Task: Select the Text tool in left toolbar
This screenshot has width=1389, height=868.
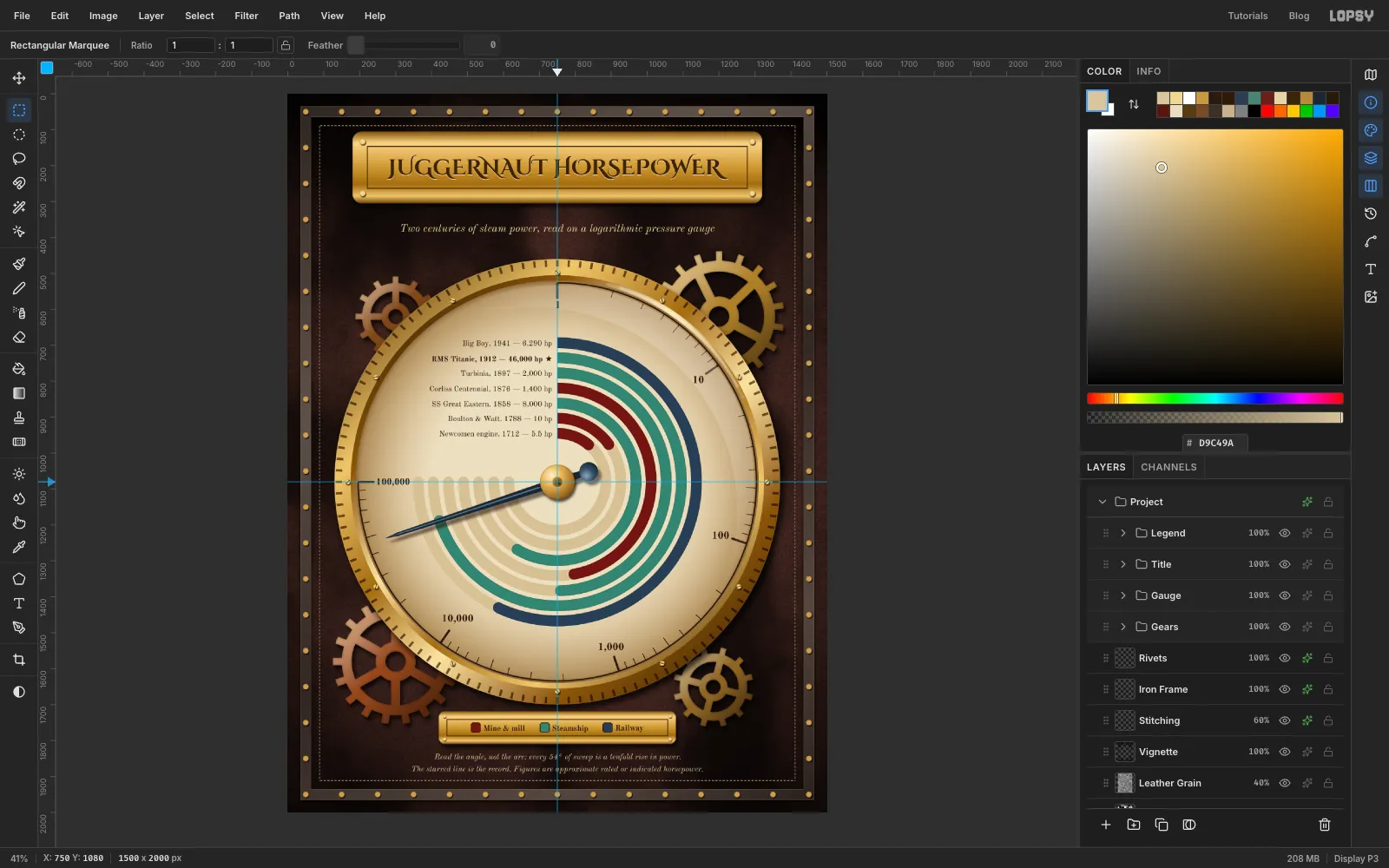Action: pos(19,603)
